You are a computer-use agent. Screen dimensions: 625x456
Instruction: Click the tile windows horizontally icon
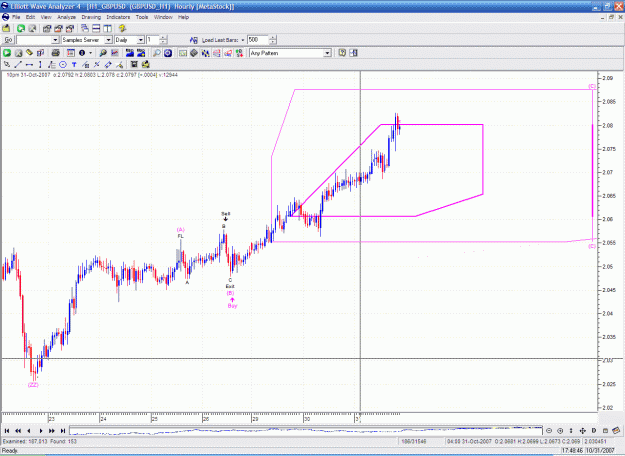click(96, 28)
